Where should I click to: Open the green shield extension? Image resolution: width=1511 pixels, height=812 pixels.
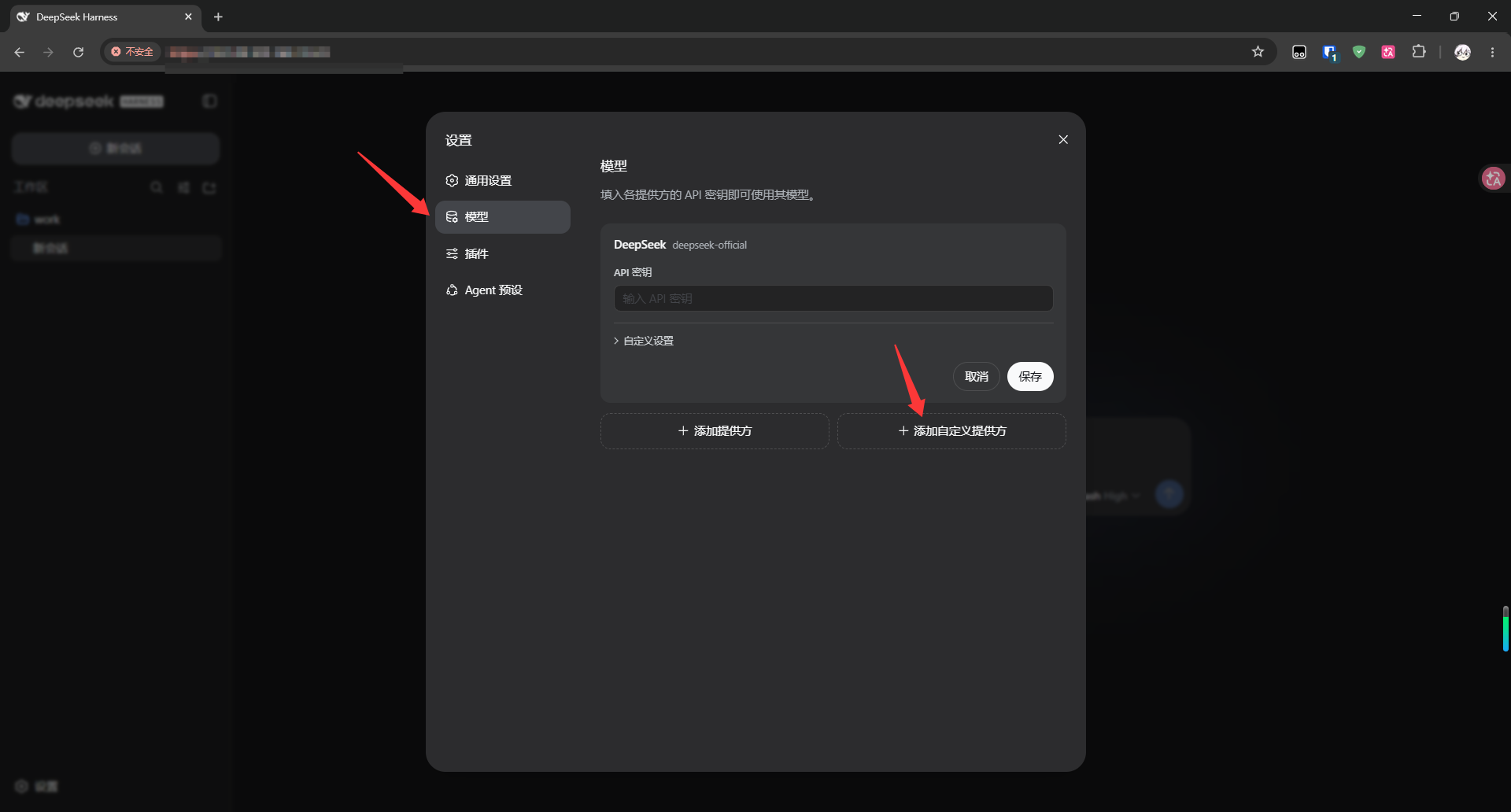pyautogui.click(x=1358, y=52)
